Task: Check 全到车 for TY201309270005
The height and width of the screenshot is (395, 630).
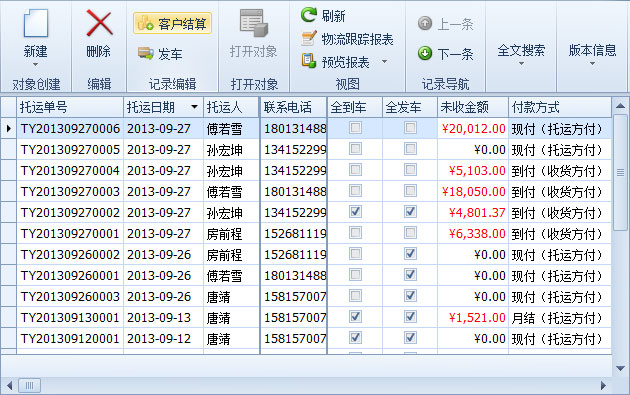Action: 355,149
